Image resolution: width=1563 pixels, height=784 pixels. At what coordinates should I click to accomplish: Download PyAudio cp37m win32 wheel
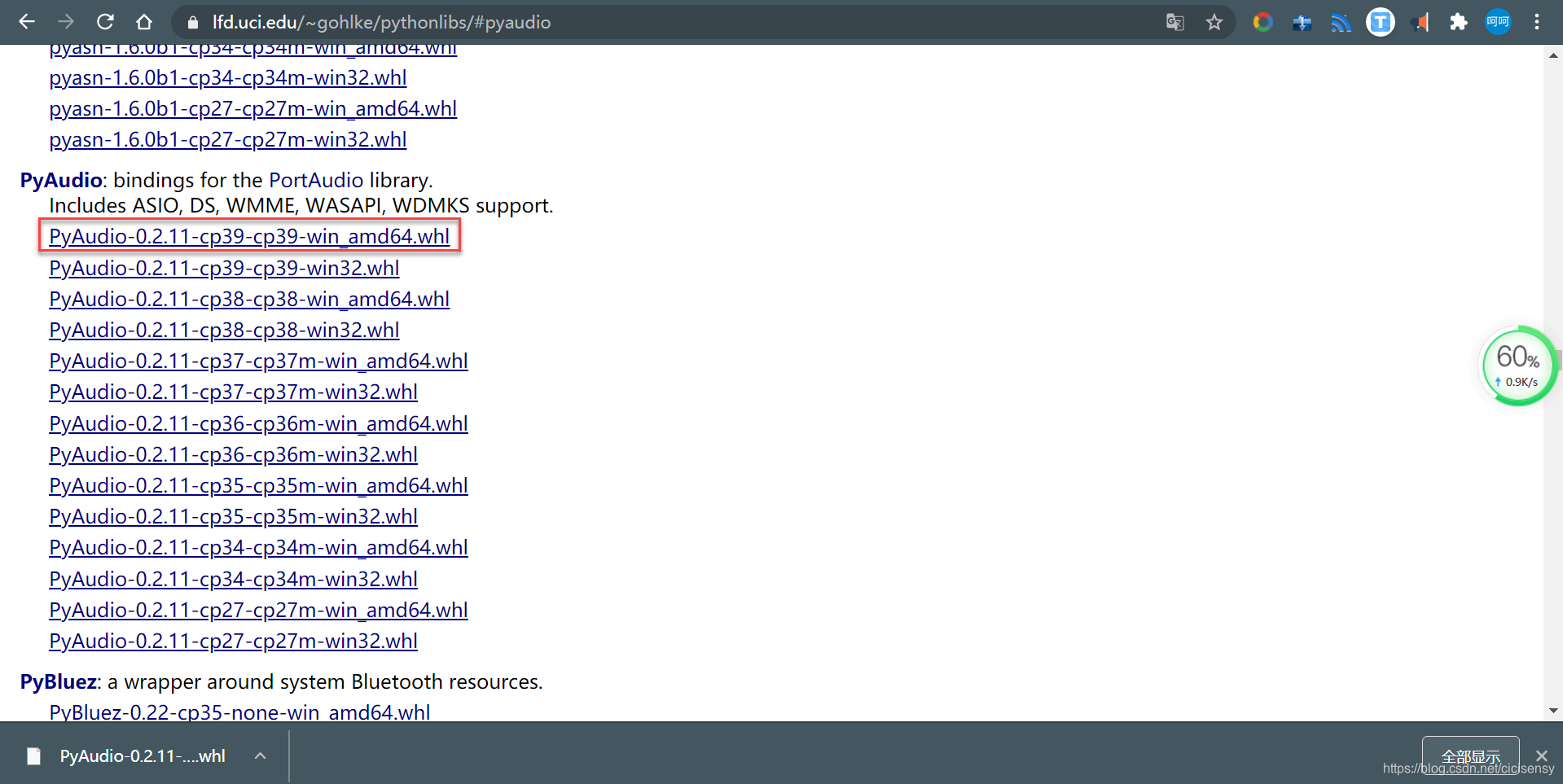pos(233,392)
